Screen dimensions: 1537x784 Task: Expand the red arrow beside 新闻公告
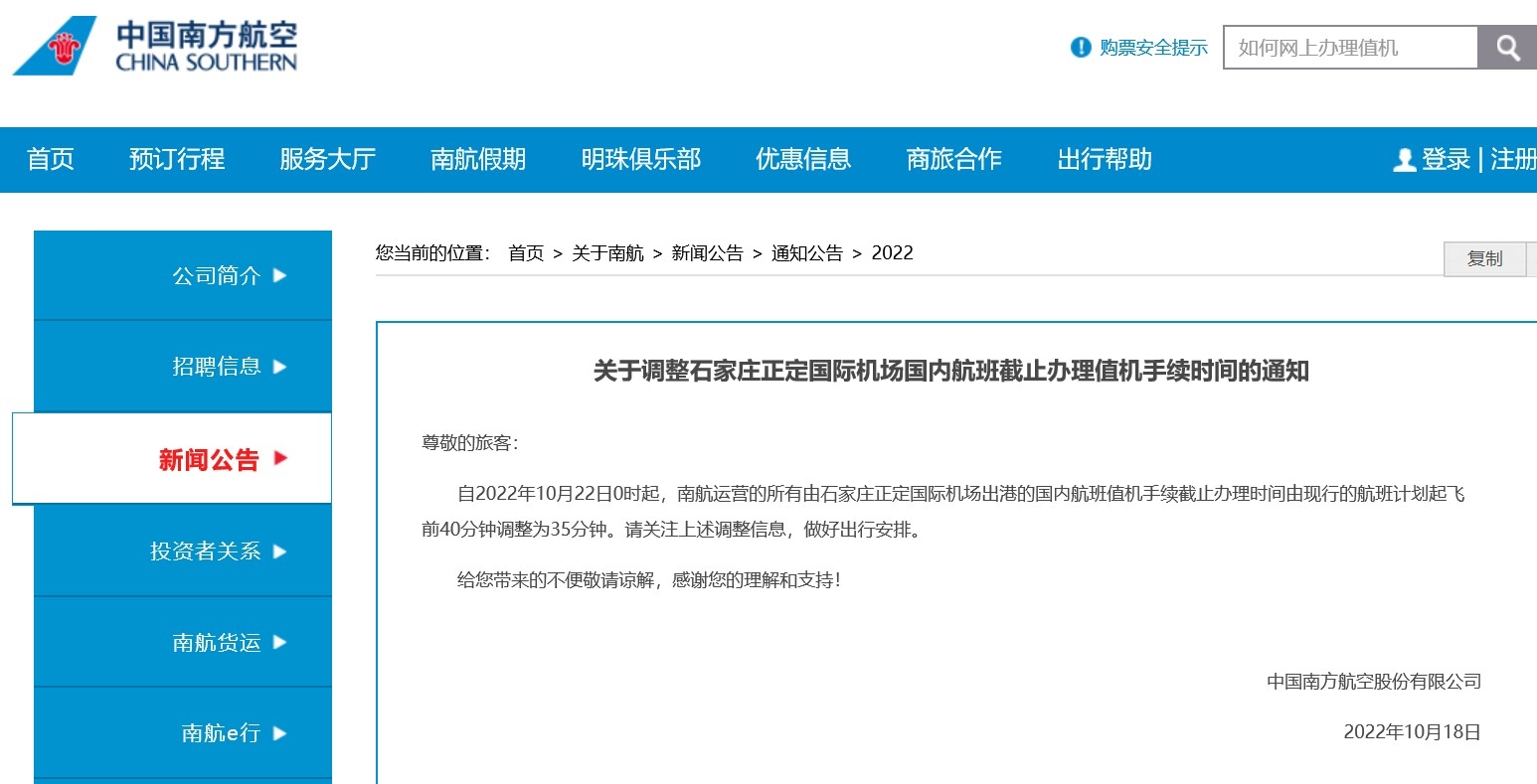[x=280, y=458]
